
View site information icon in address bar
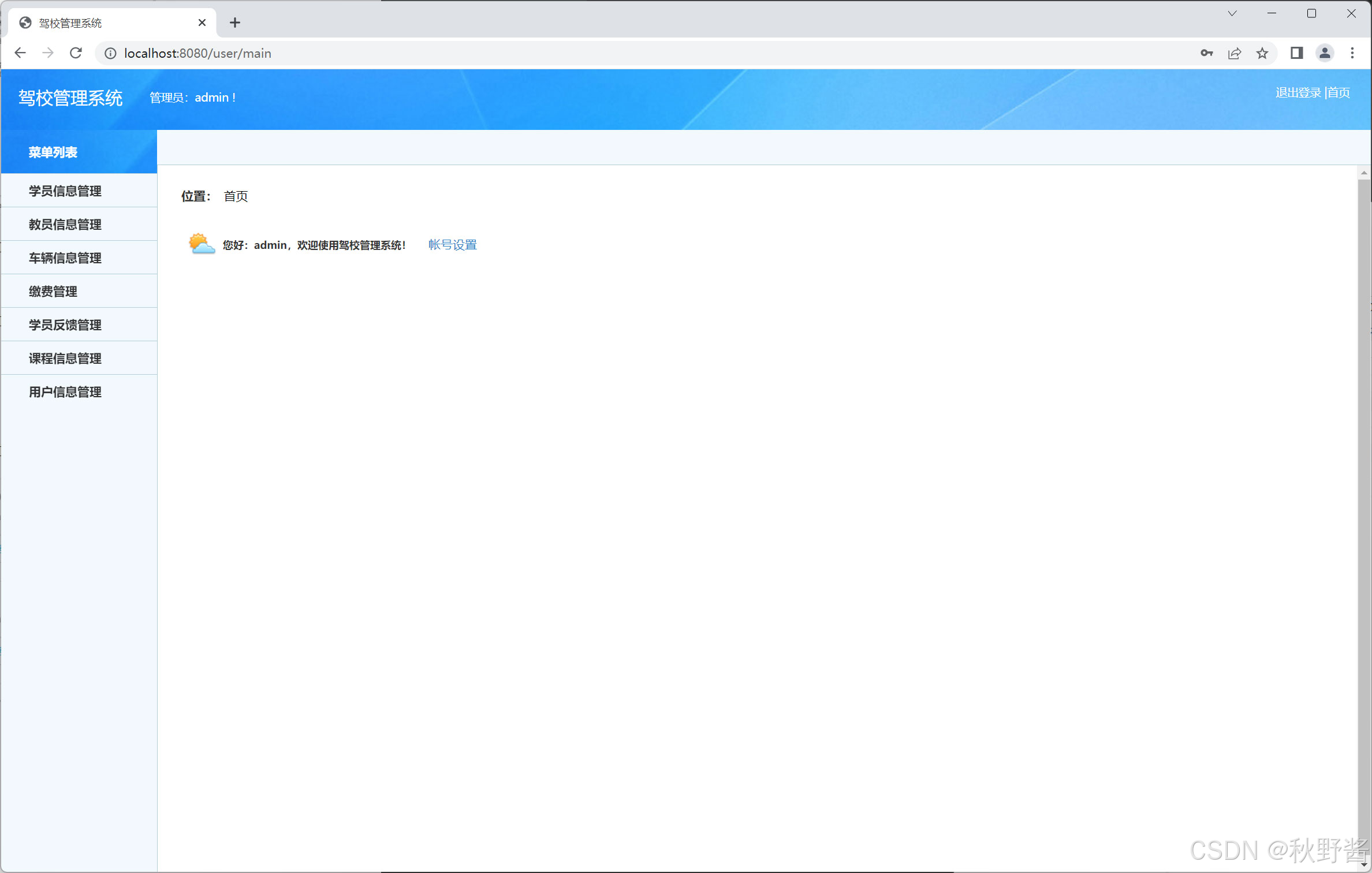pyautogui.click(x=110, y=53)
